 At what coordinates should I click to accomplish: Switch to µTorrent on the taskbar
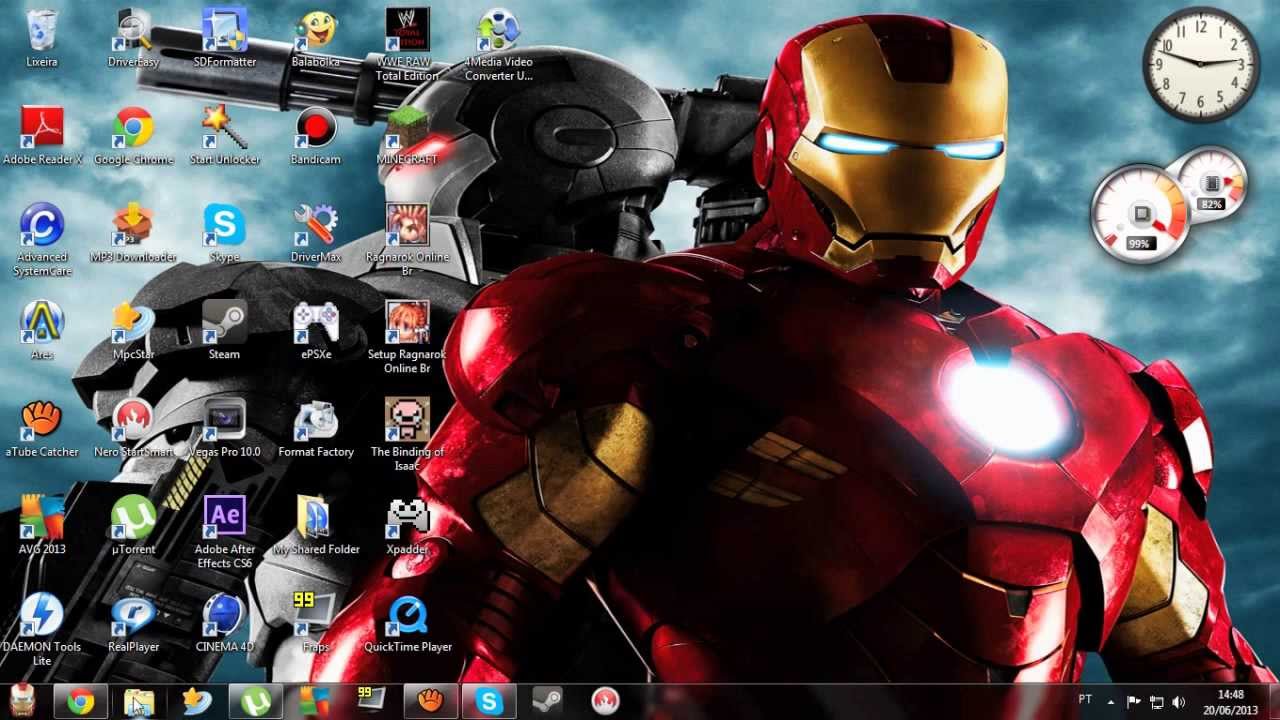pos(255,701)
